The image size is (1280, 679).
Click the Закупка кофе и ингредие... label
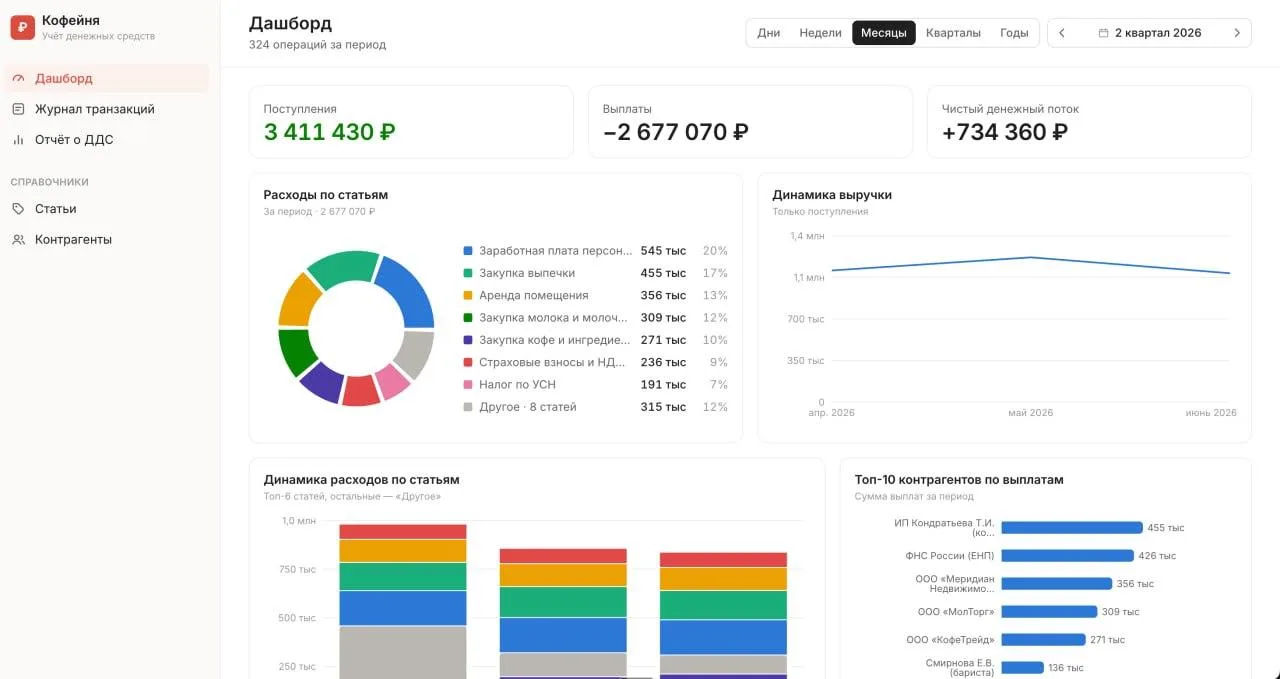coord(555,340)
